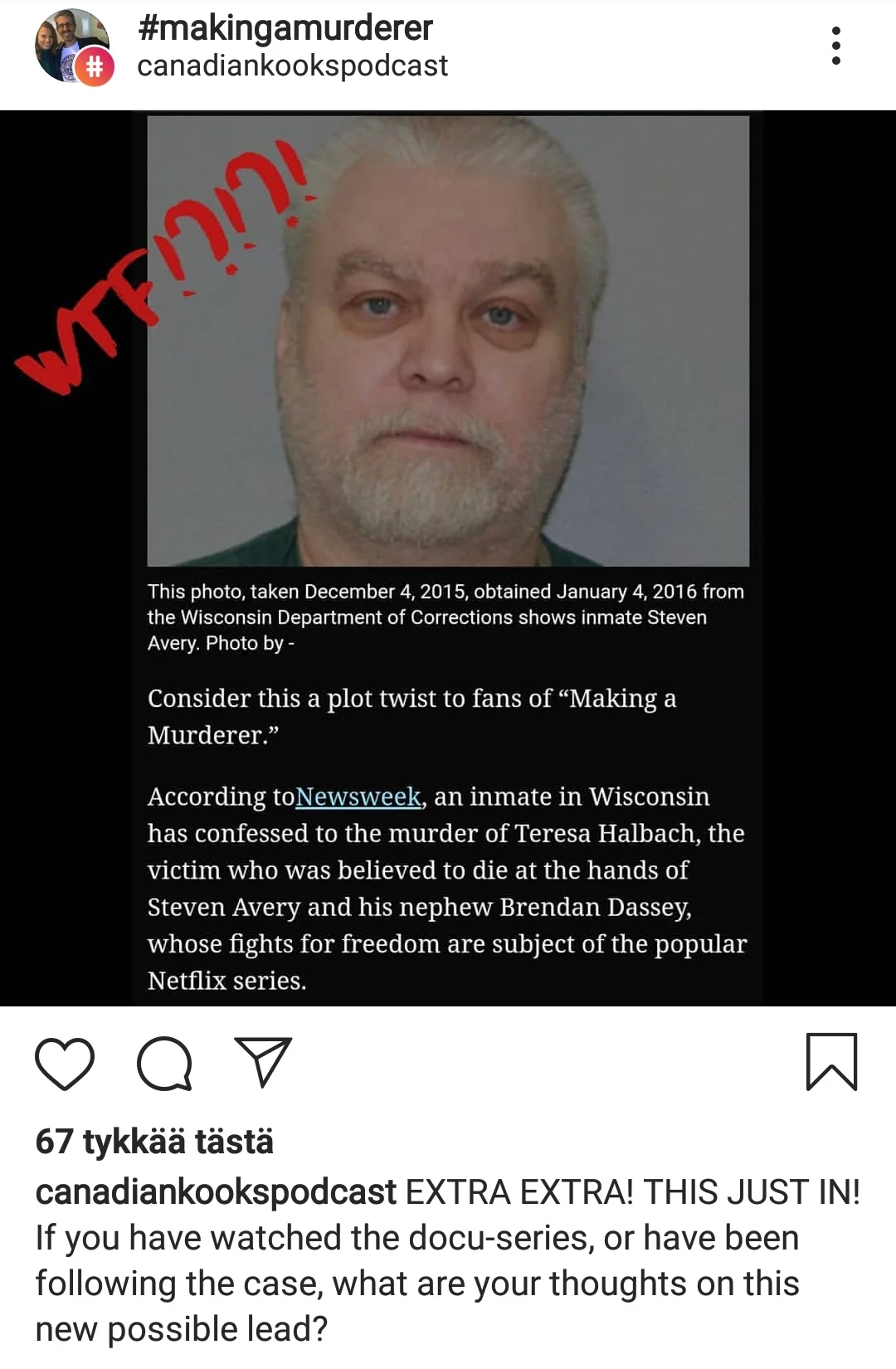The height and width of the screenshot is (1369, 896).
Task: Tap the red hashtag badge on avatar
Action: coord(95,66)
